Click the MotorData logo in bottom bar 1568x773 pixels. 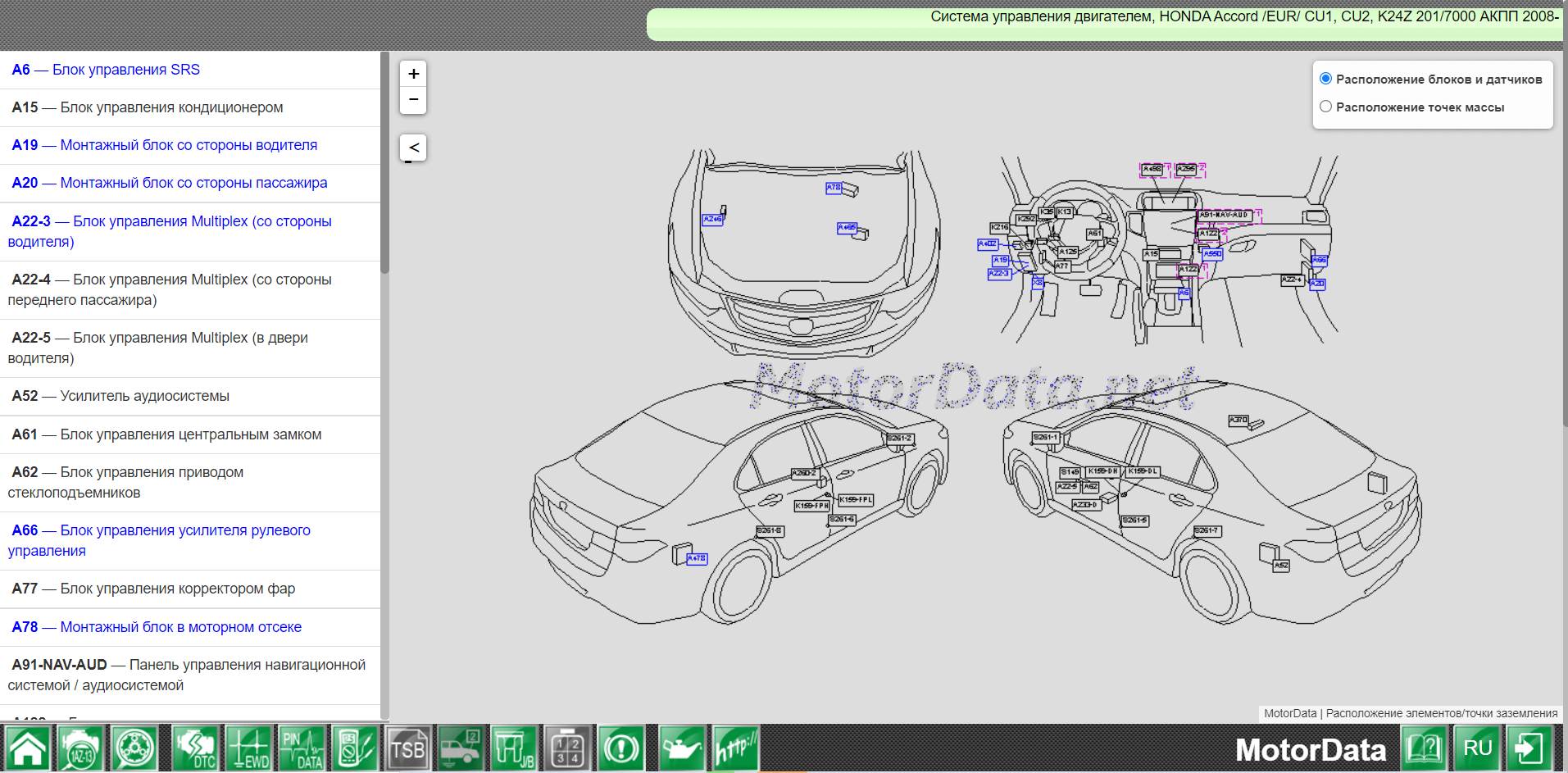tap(1311, 750)
